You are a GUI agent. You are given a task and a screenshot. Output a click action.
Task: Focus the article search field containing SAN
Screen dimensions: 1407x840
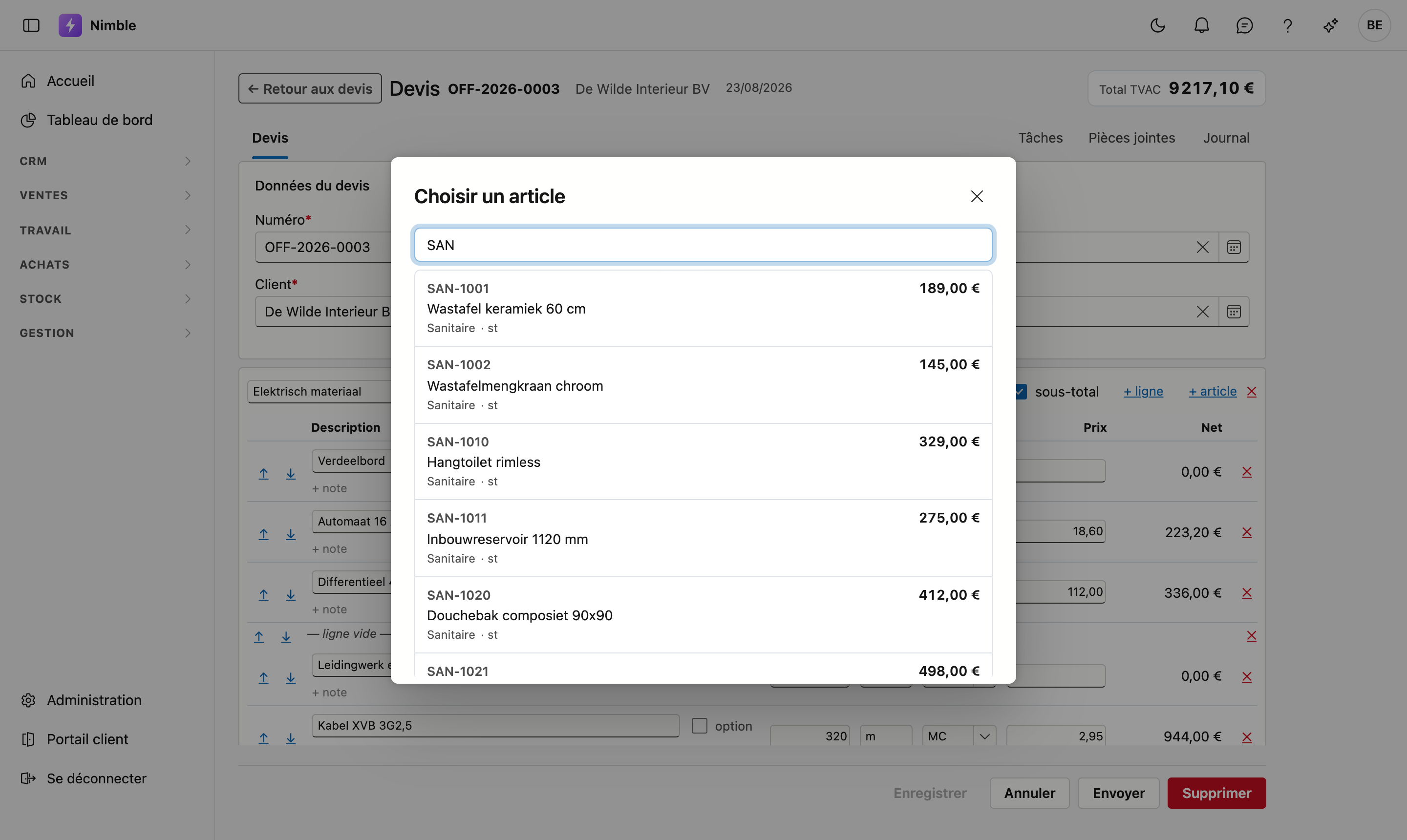coord(703,245)
